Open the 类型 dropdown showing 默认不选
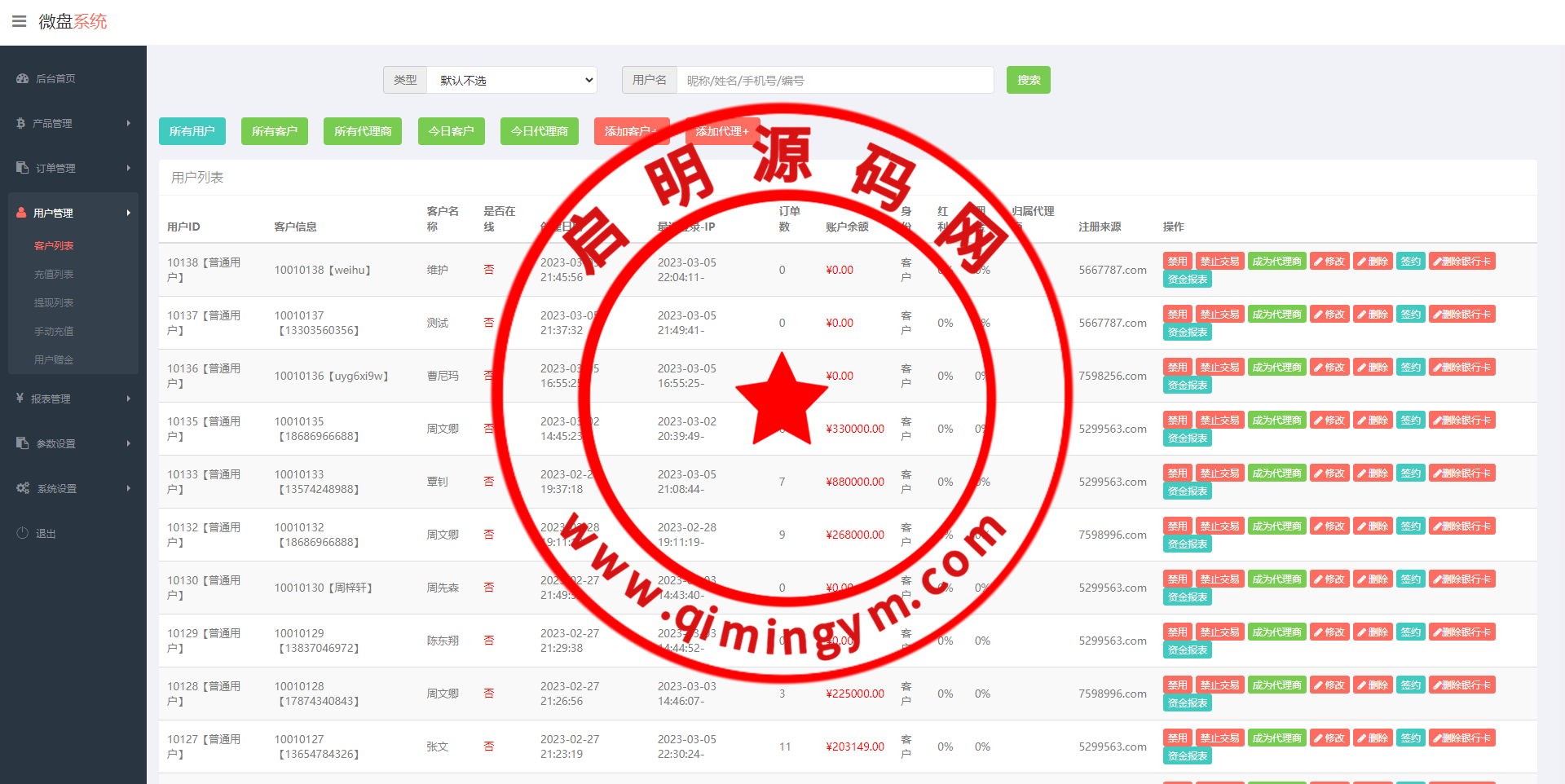This screenshot has height=784, width=1565. tap(512, 81)
